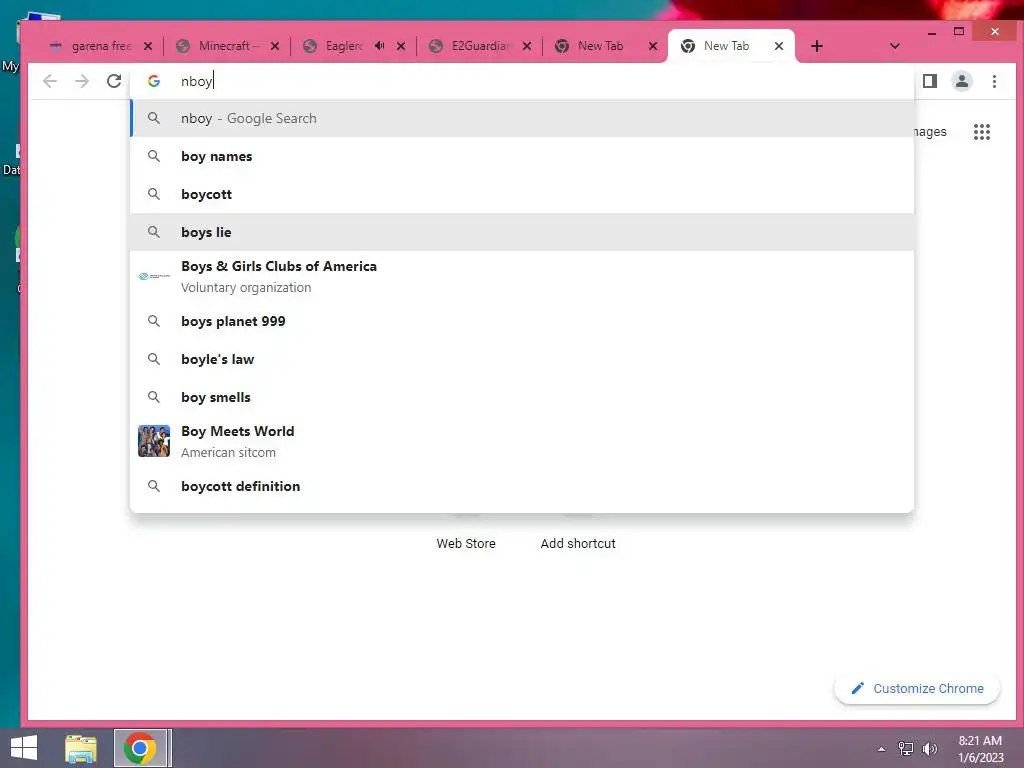1024x768 pixels.
Task: Click search icon beside boy names
Action: click(x=154, y=156)
